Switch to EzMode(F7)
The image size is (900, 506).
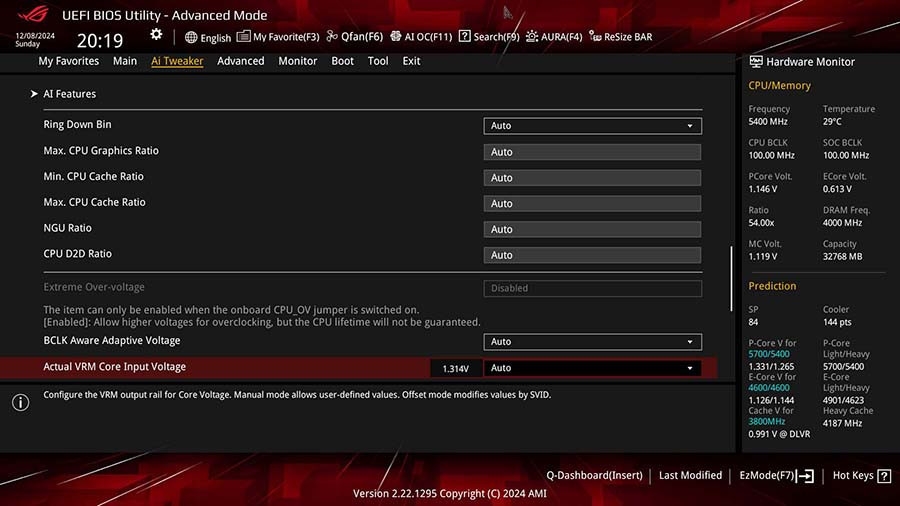click(x=766, y=476)
